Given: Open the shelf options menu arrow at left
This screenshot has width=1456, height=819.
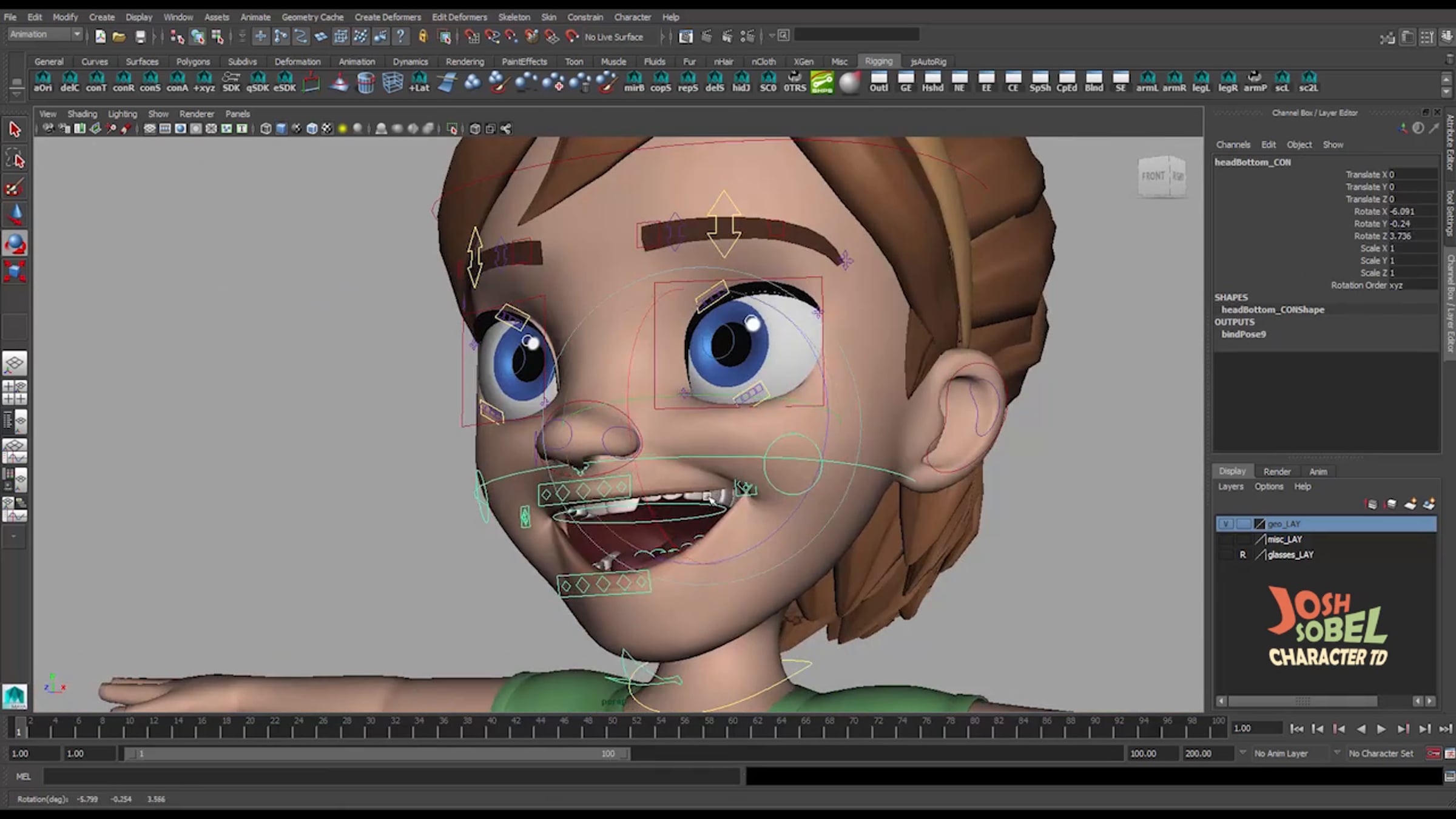Looking at the screenshot, I should pyautogui.click(x=17, y=95).
